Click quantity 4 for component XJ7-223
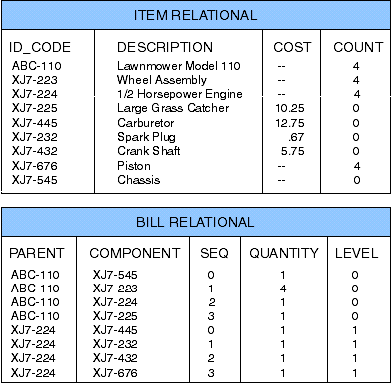The image size is (392, 385). (283, 288)
